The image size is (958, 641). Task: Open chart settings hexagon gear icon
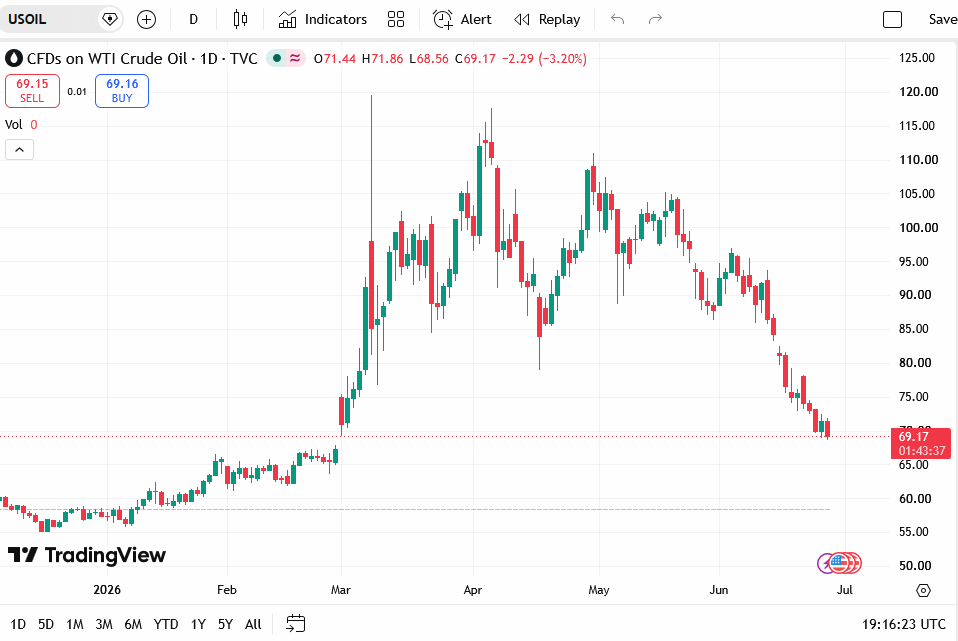[923, 590]
